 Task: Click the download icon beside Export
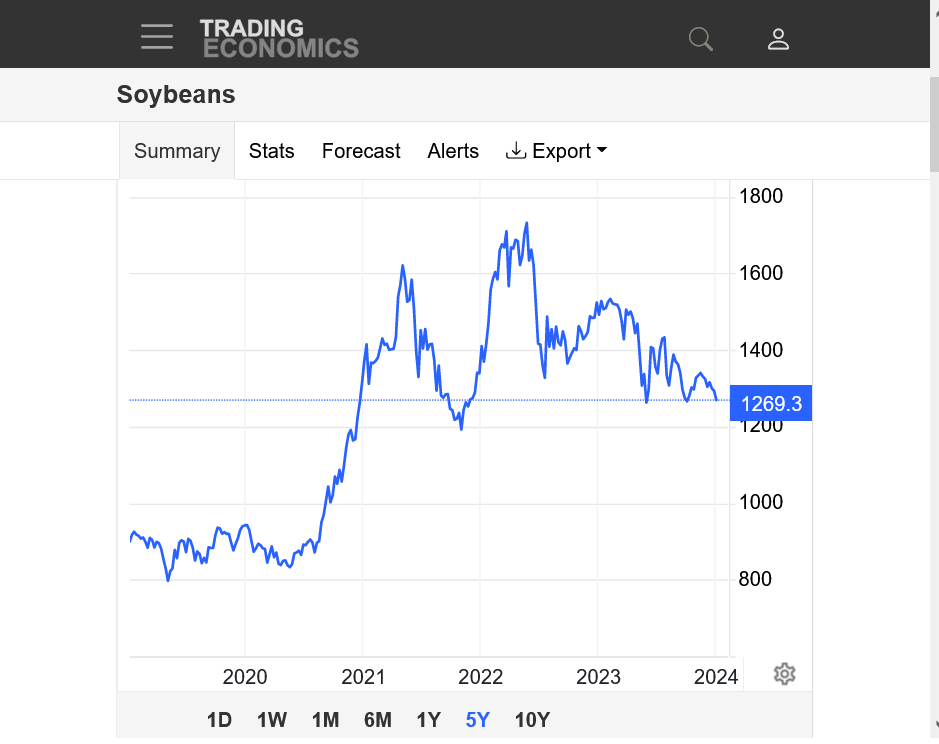[x=516, y=151]
